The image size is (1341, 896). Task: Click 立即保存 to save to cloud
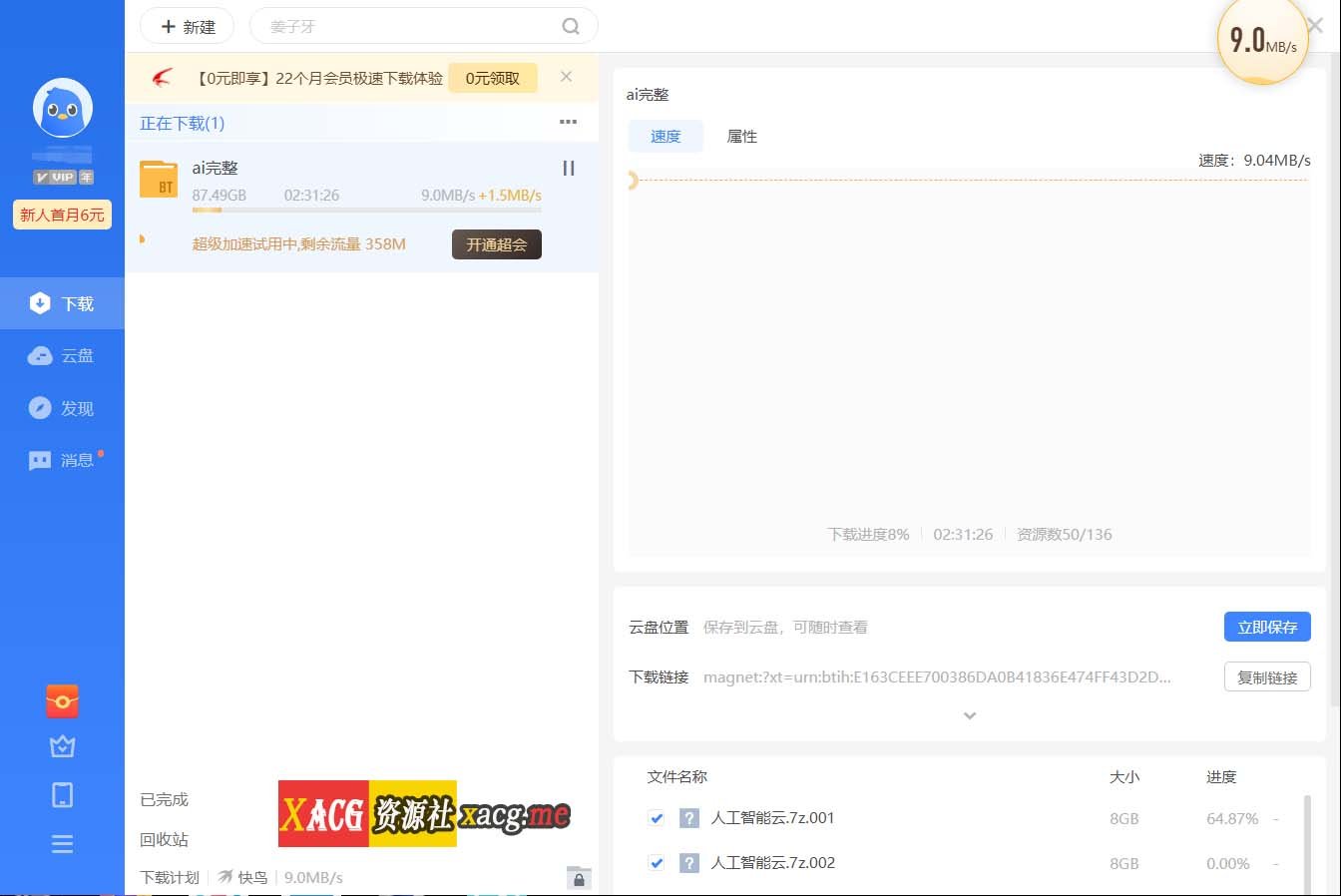[1267, 627]
